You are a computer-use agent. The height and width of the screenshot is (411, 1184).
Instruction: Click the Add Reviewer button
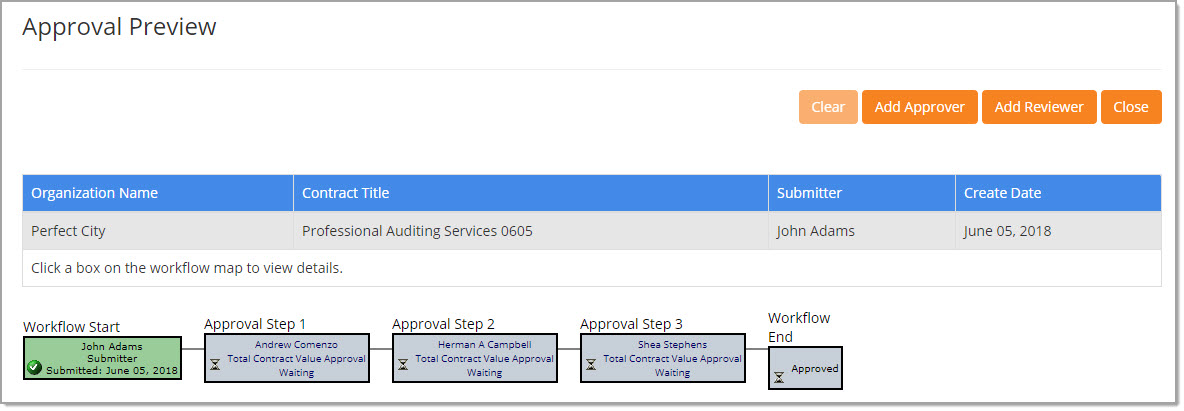1039,107
